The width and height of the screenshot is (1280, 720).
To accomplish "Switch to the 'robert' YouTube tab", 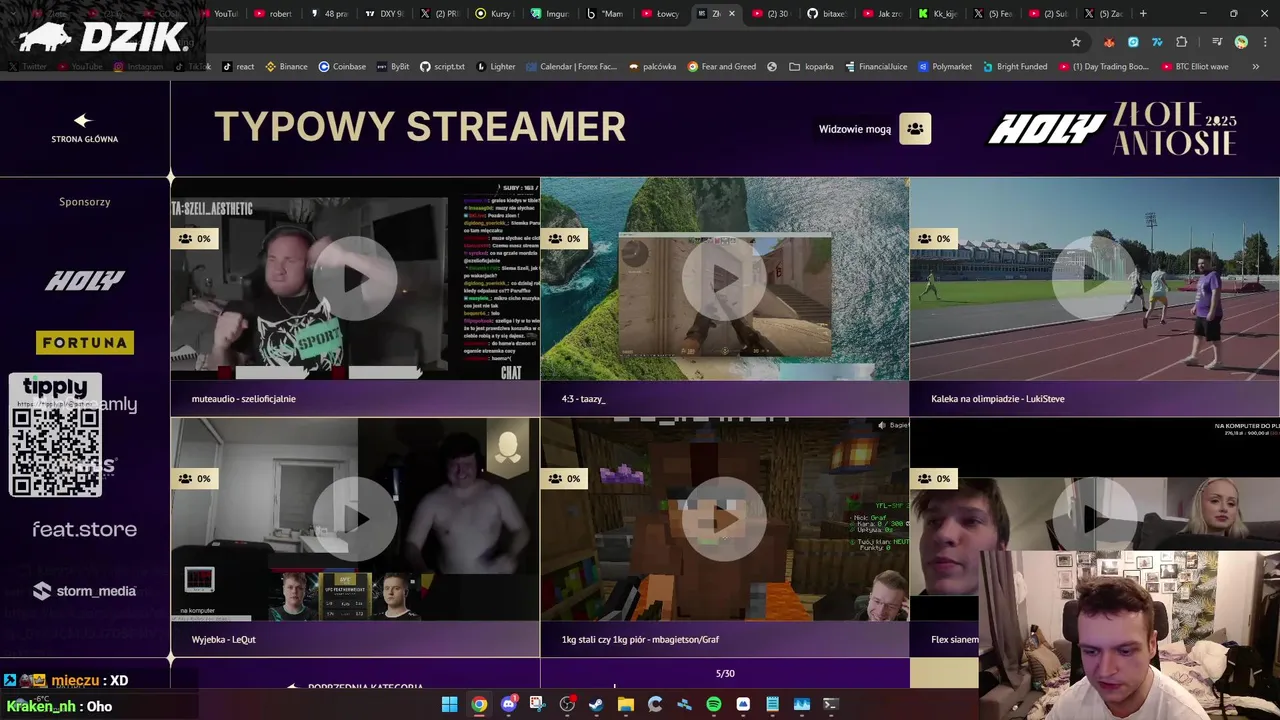I will tap(273, 13).
